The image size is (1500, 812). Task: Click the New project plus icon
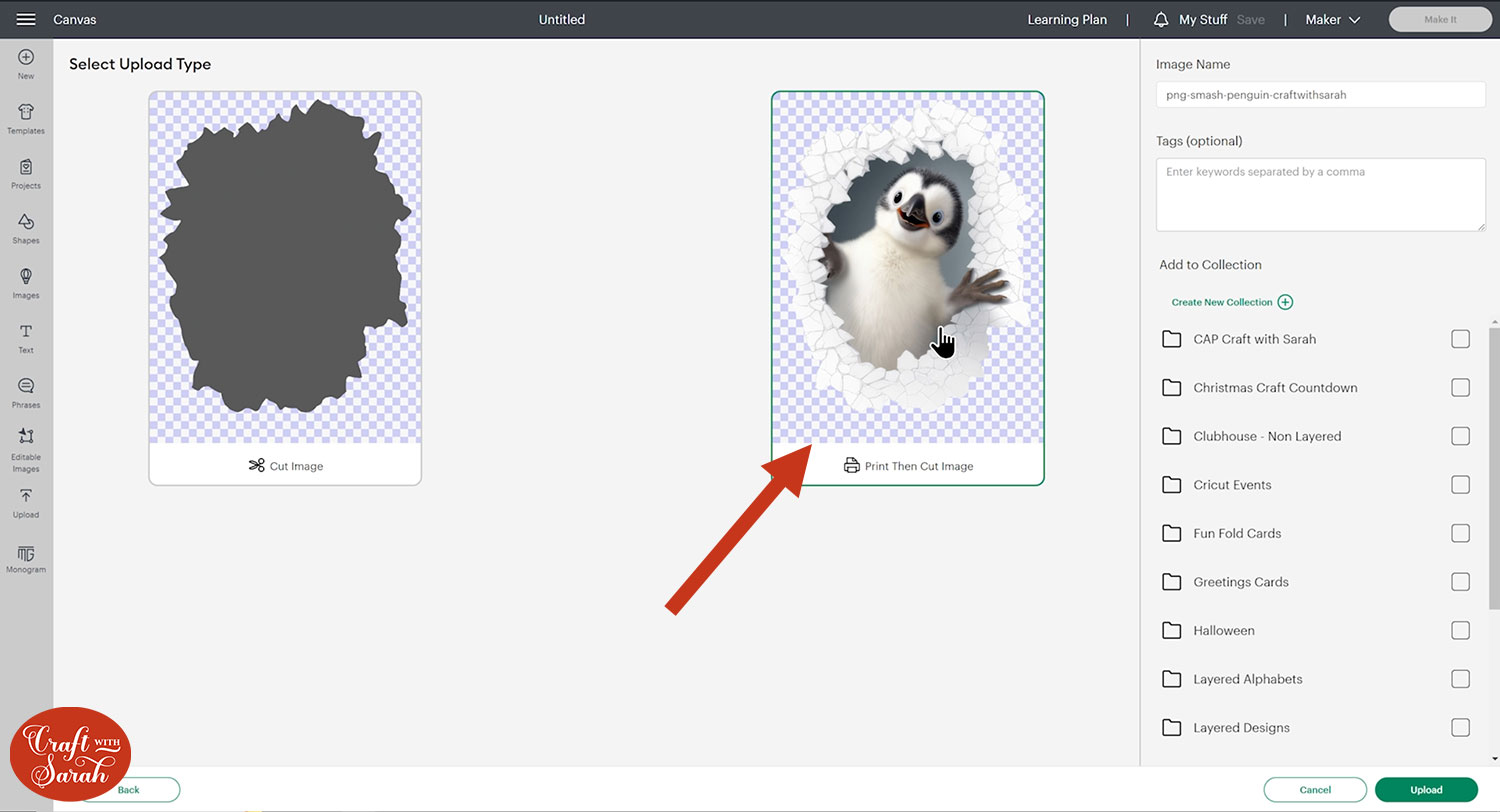[26, 58]
